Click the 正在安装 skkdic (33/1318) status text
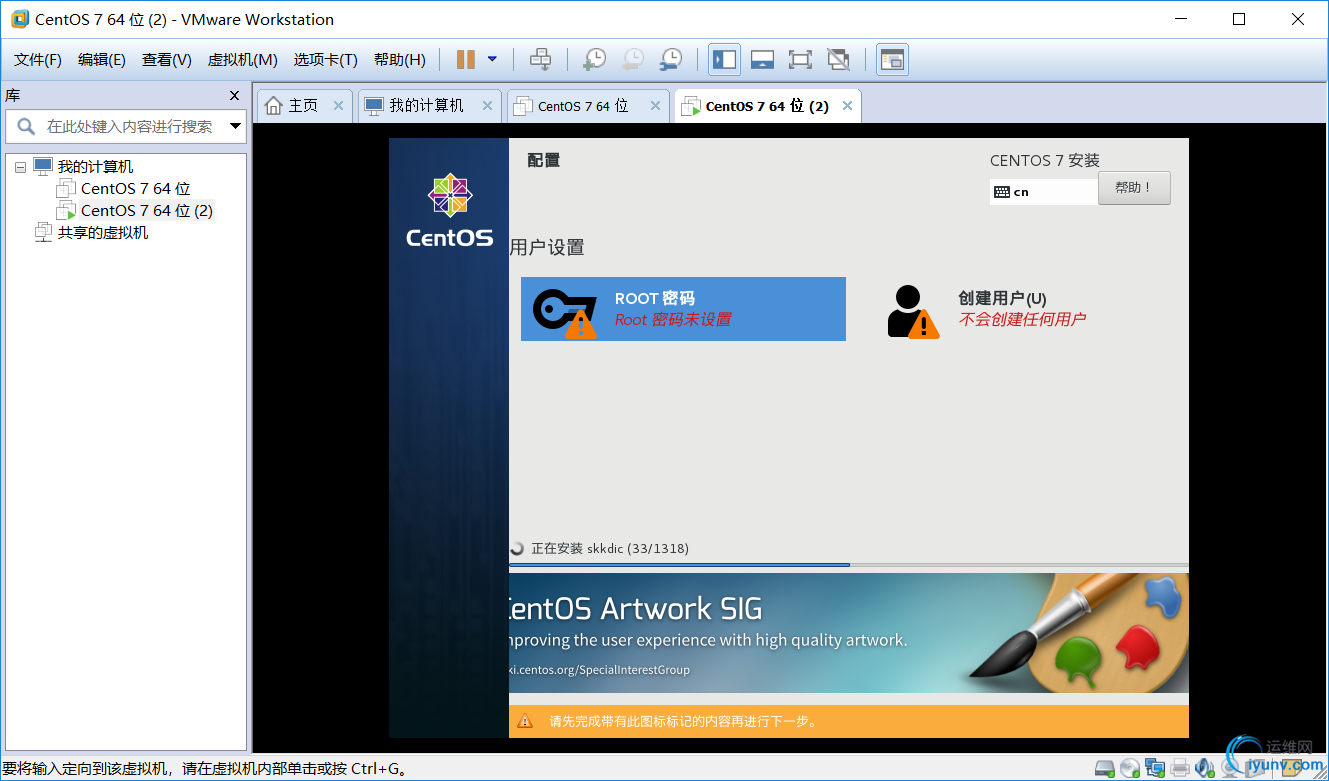1329x781 pixels. (x=610, y=548)
